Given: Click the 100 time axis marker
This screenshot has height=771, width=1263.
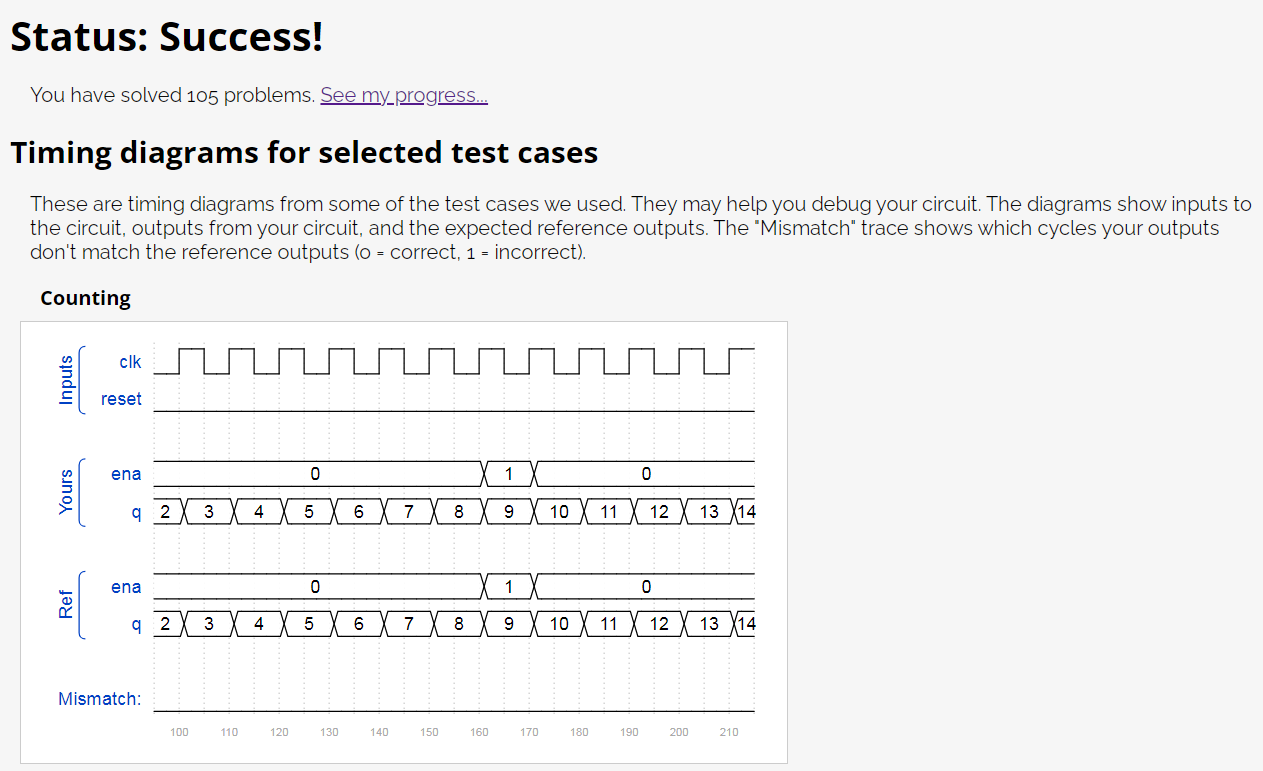Looking at the screenshot, I should tap(179, 732).
